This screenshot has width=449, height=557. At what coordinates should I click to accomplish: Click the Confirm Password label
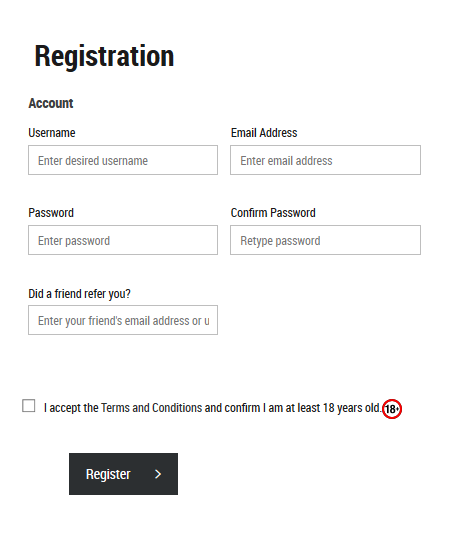point(273,213)
